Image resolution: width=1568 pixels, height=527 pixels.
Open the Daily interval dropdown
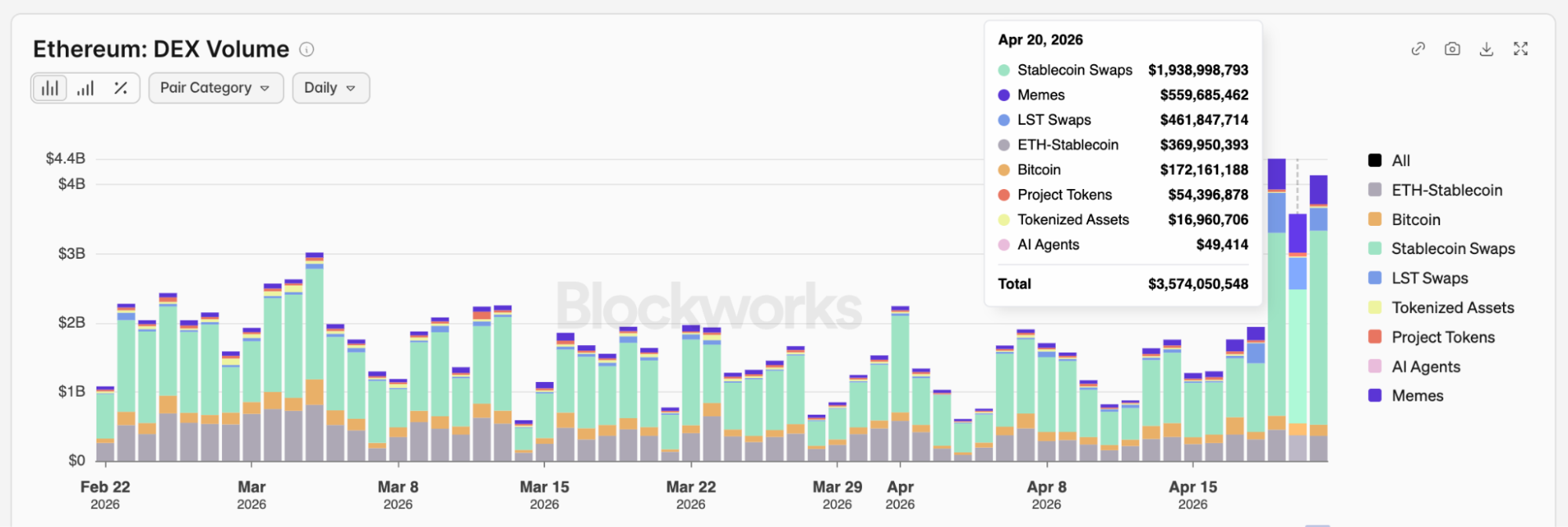(330, 88)
